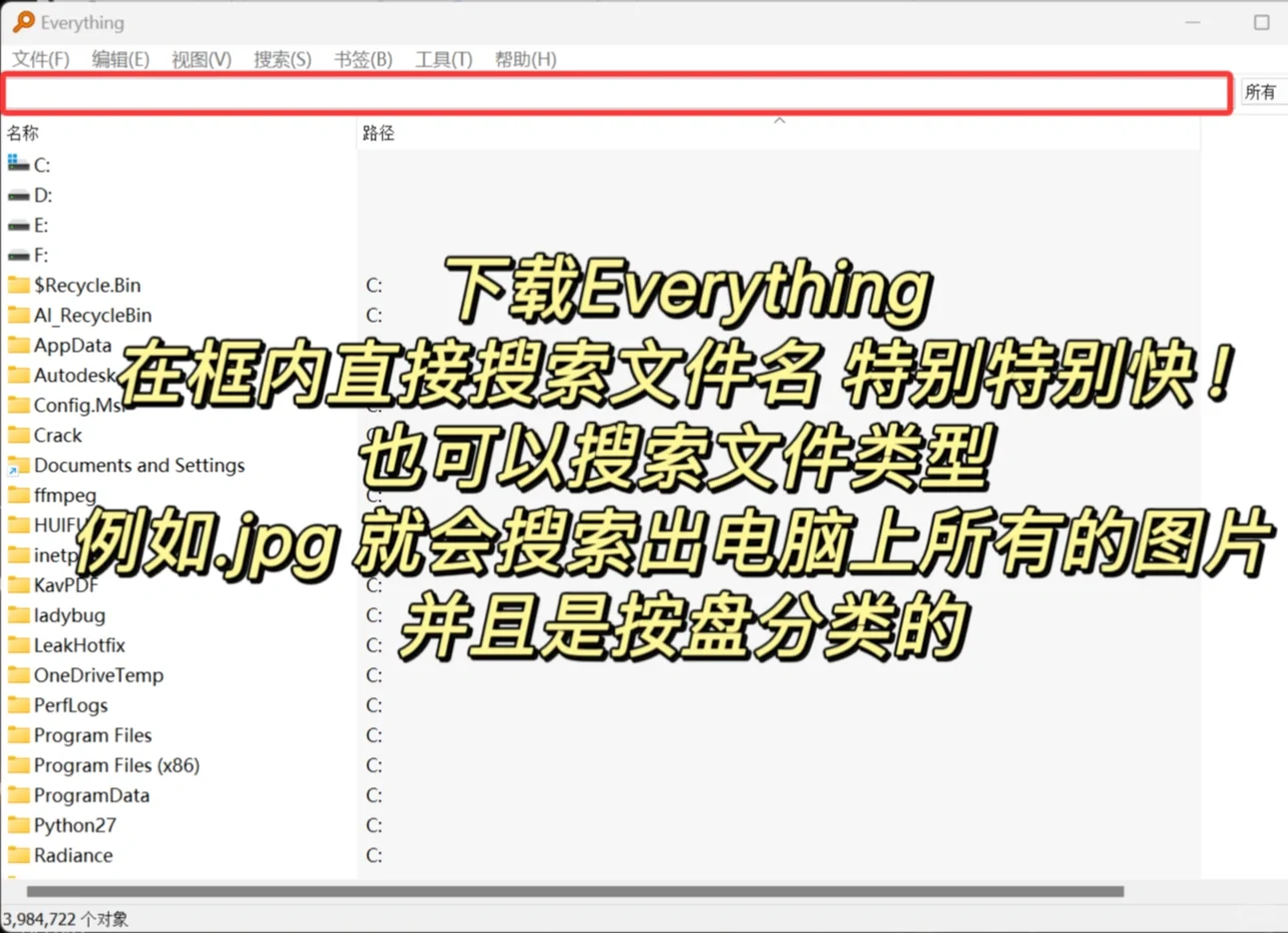Select the E: drive icon
Viewport: 1288px width, 933px height.
point(18,225)
